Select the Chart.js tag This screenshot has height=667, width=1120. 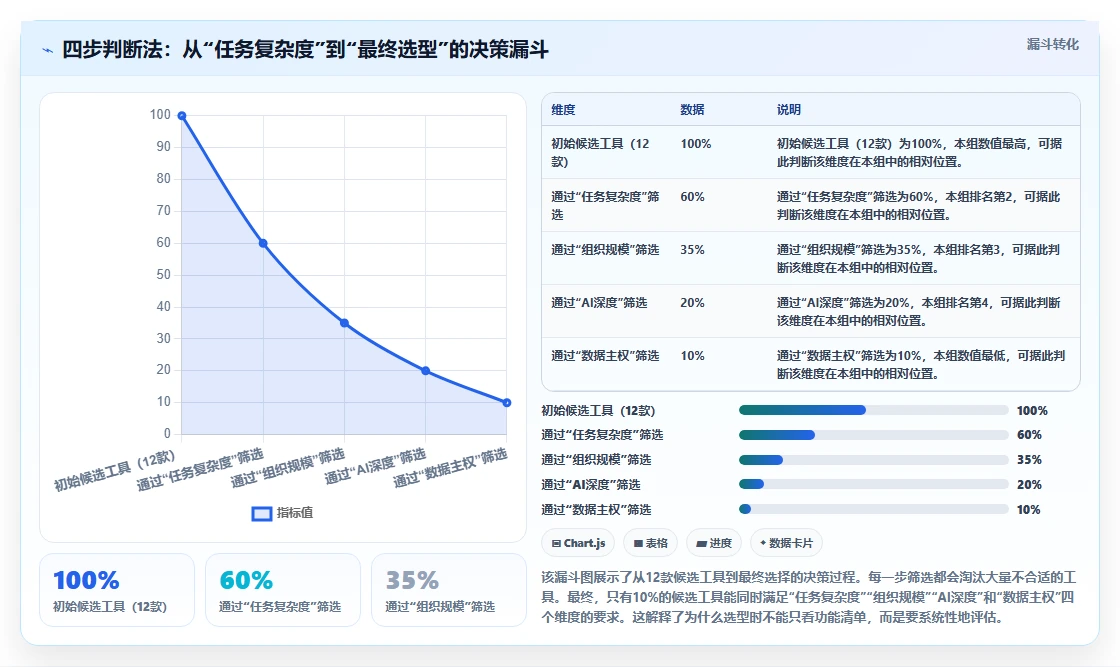tap(578, 543)
